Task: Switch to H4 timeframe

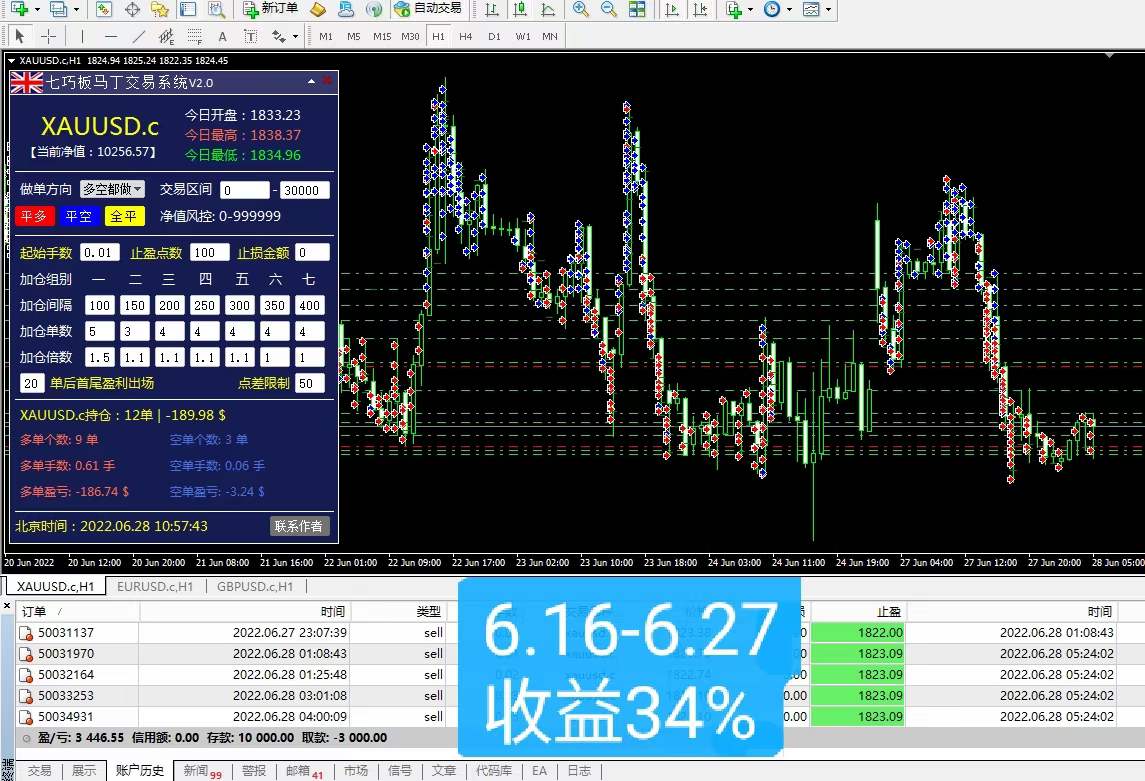Action: pyautogui.click(x=466, y=36)
